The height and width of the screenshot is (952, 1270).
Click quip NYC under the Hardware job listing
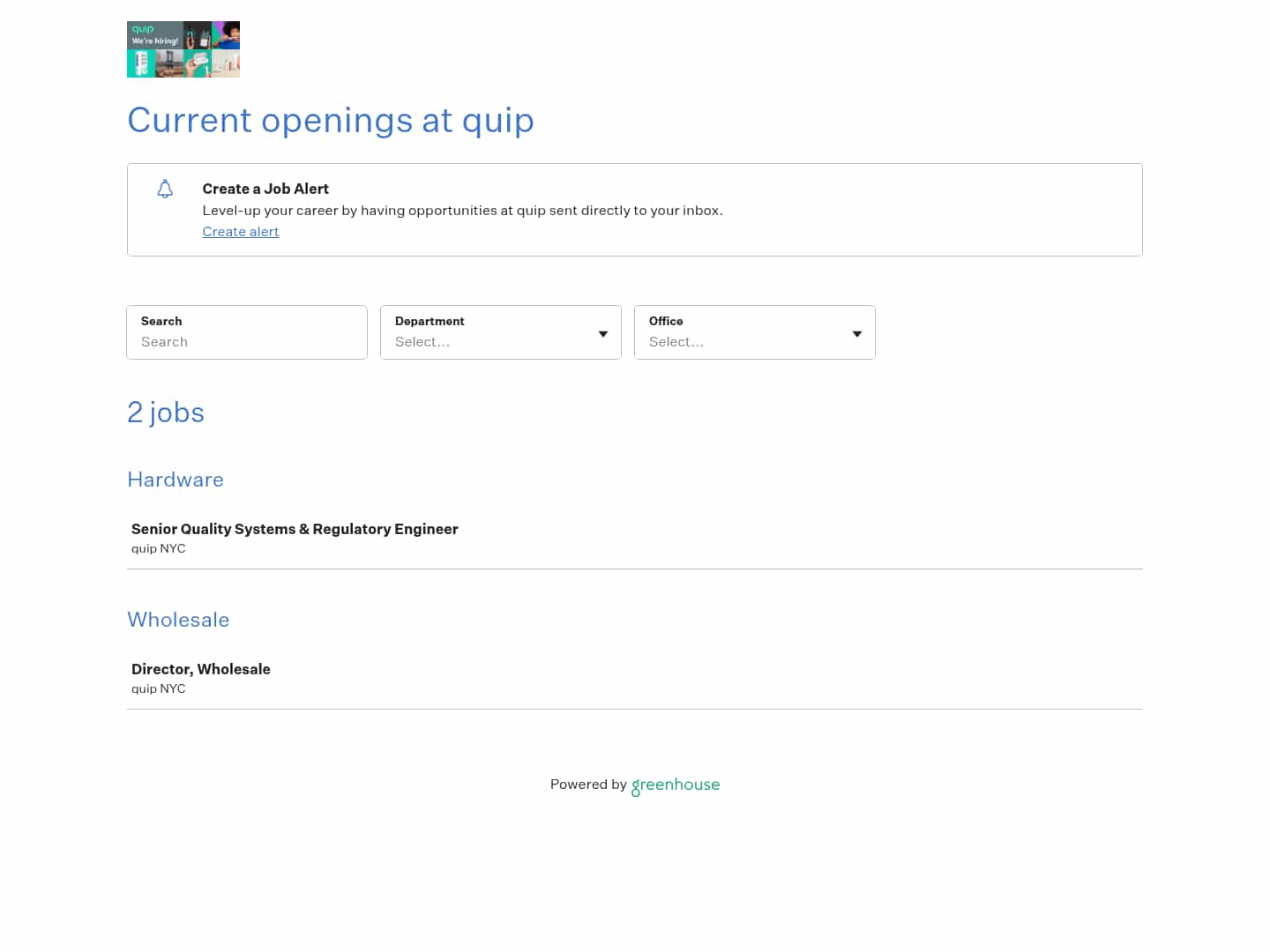coord(158,548)
